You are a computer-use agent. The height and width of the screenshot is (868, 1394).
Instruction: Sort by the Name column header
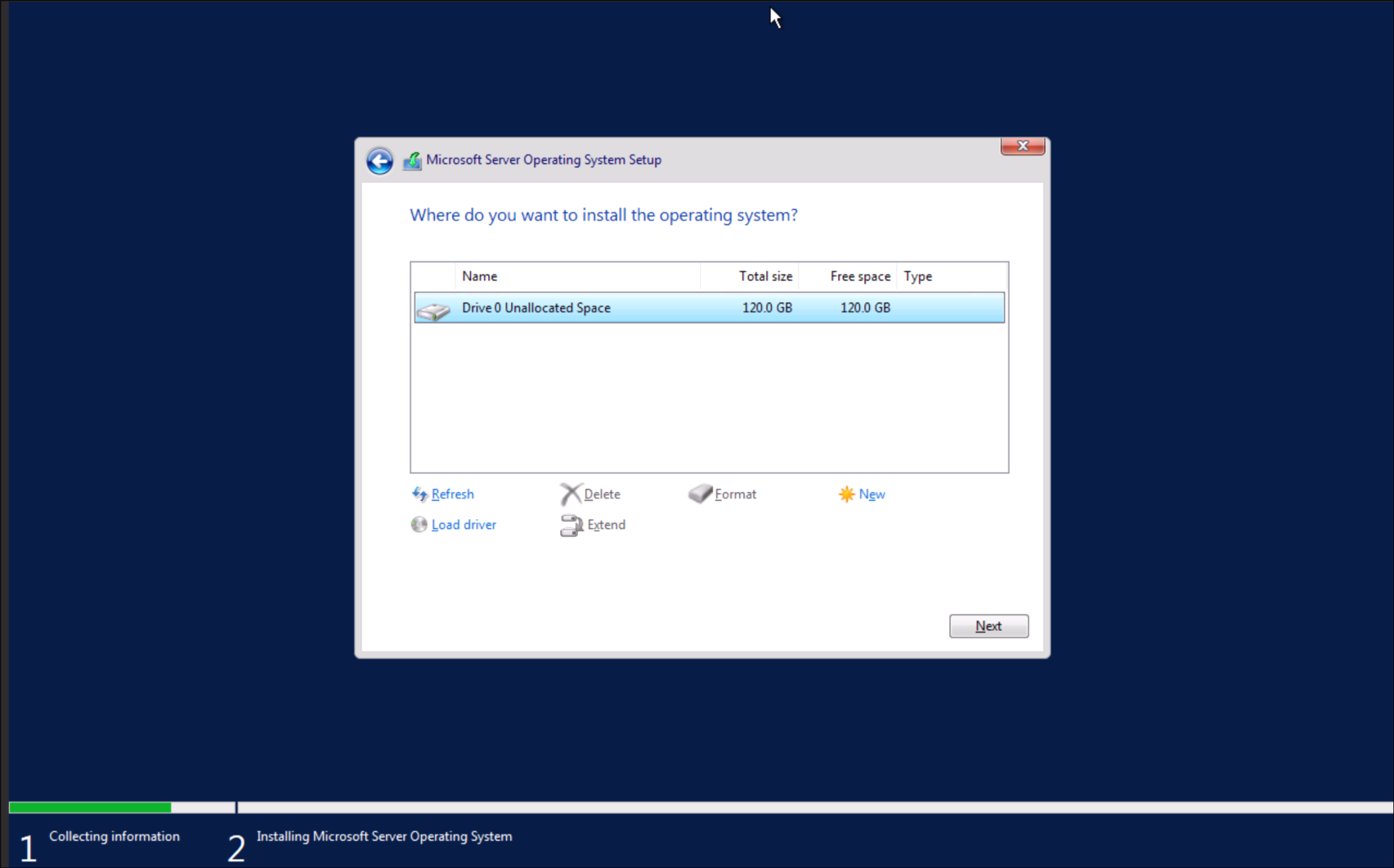(x=479, y=276)
